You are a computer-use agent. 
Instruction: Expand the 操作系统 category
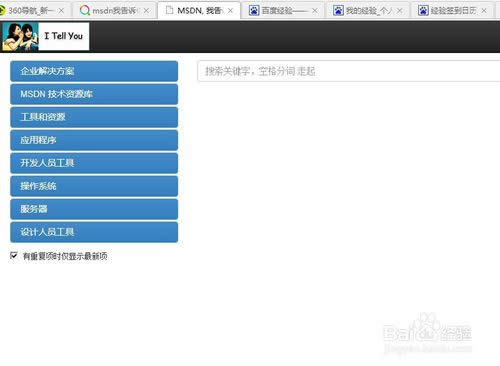point(94,186)
